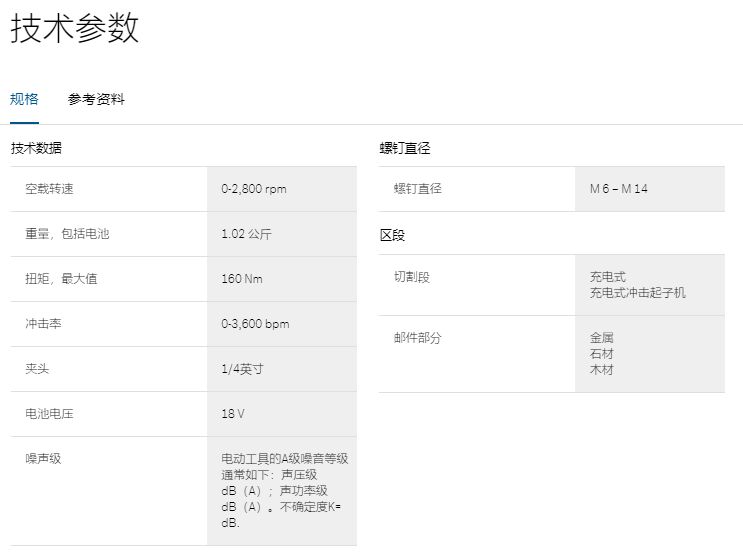Select the 0-2,800 rpm value cell
This screenshot has width=743, height=553.
[x=254, y=189]
